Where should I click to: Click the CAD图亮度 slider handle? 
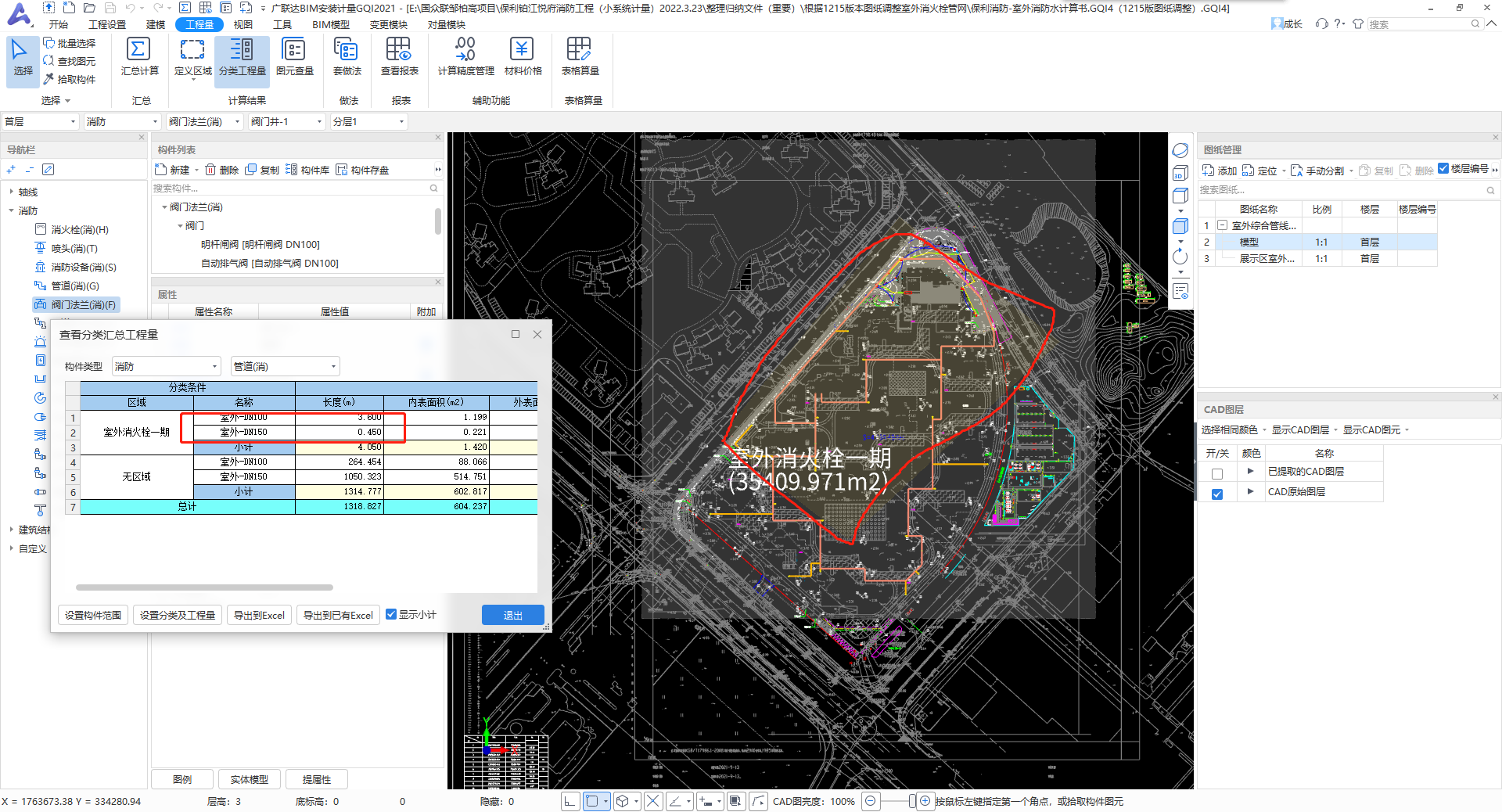[x=912, y=800]
